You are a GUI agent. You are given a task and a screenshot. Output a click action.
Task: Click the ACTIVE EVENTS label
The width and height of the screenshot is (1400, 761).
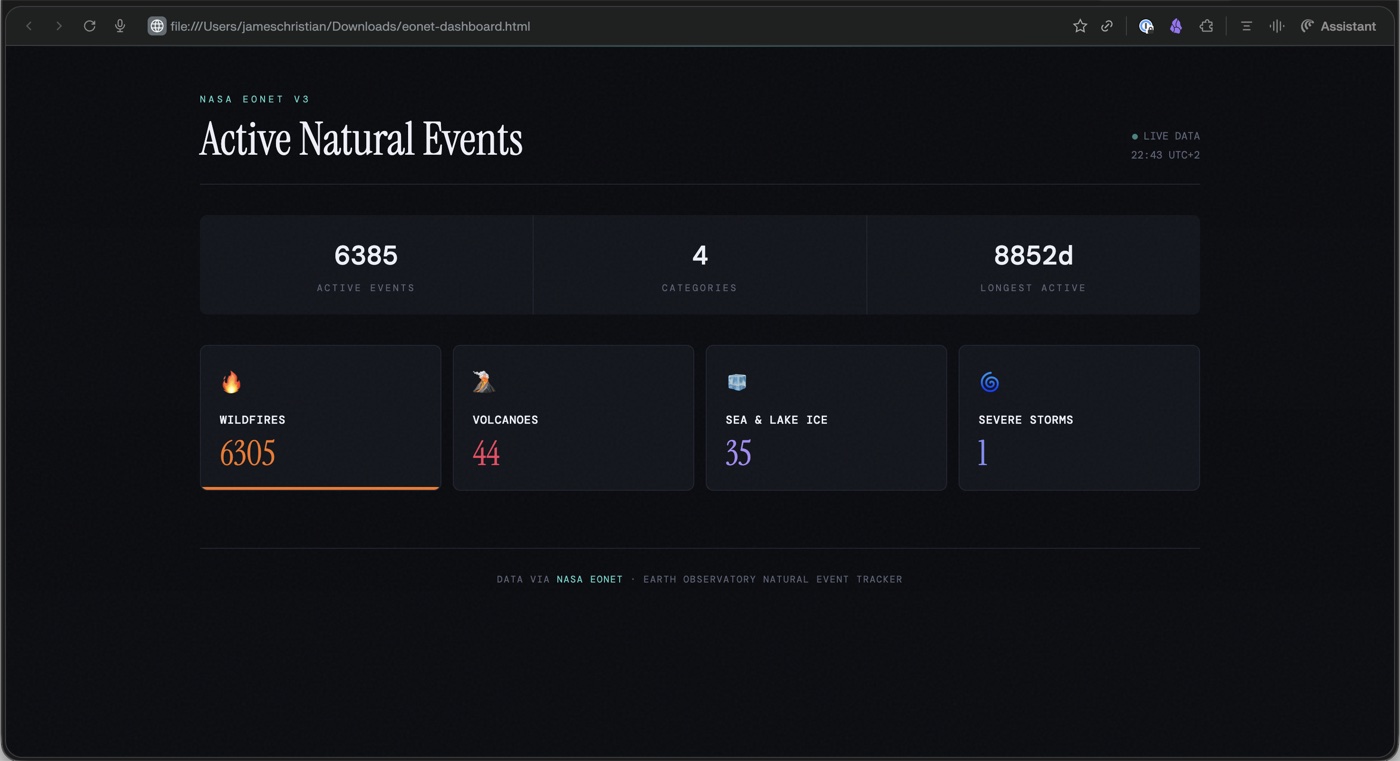coord(366,288)
